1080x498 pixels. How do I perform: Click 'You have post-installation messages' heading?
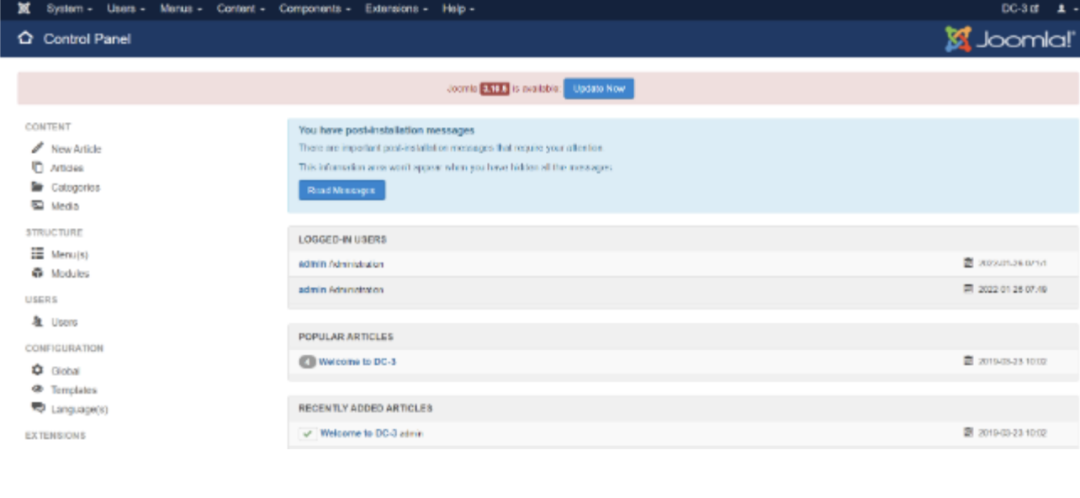coord(386,129)
